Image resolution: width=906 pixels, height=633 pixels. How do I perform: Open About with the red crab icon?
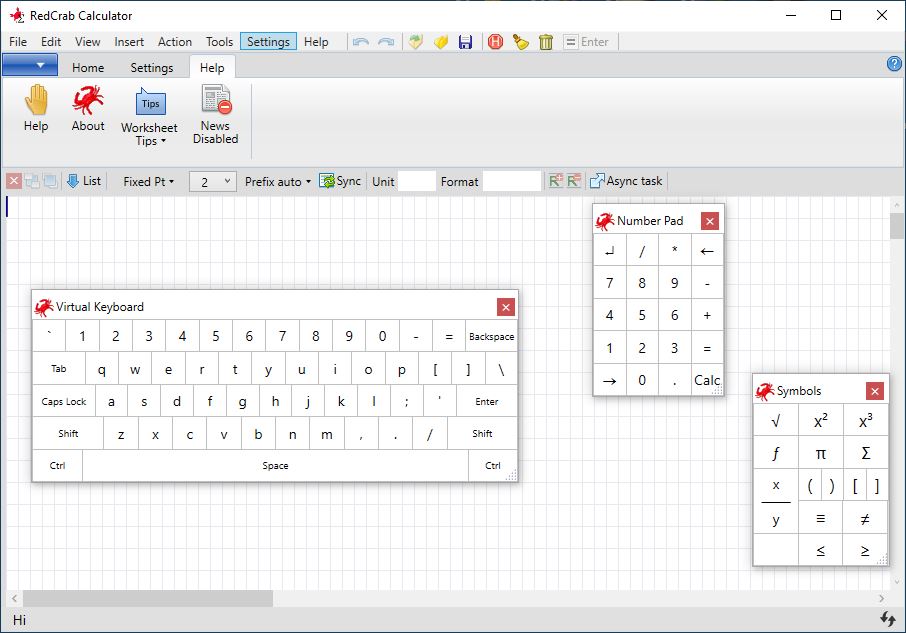pos(88,109)
